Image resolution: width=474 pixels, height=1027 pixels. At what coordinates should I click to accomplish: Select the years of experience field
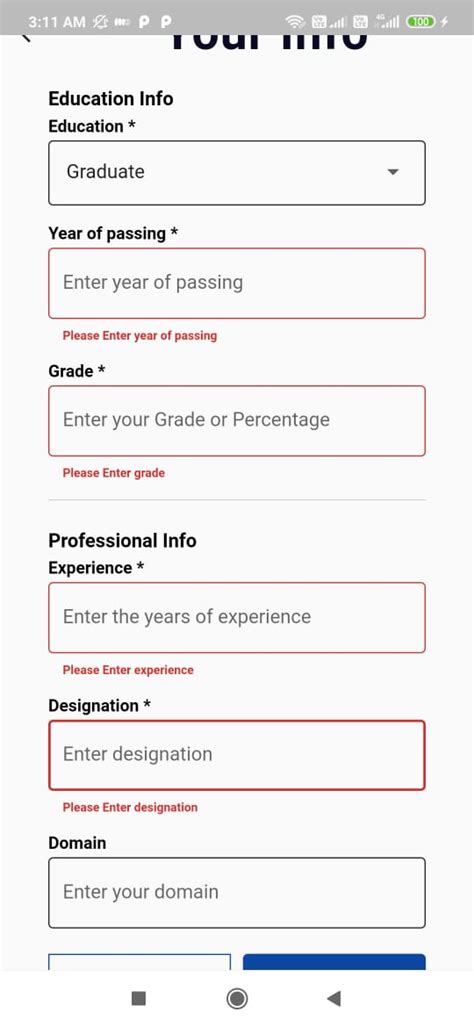click(x=236, y=618)
